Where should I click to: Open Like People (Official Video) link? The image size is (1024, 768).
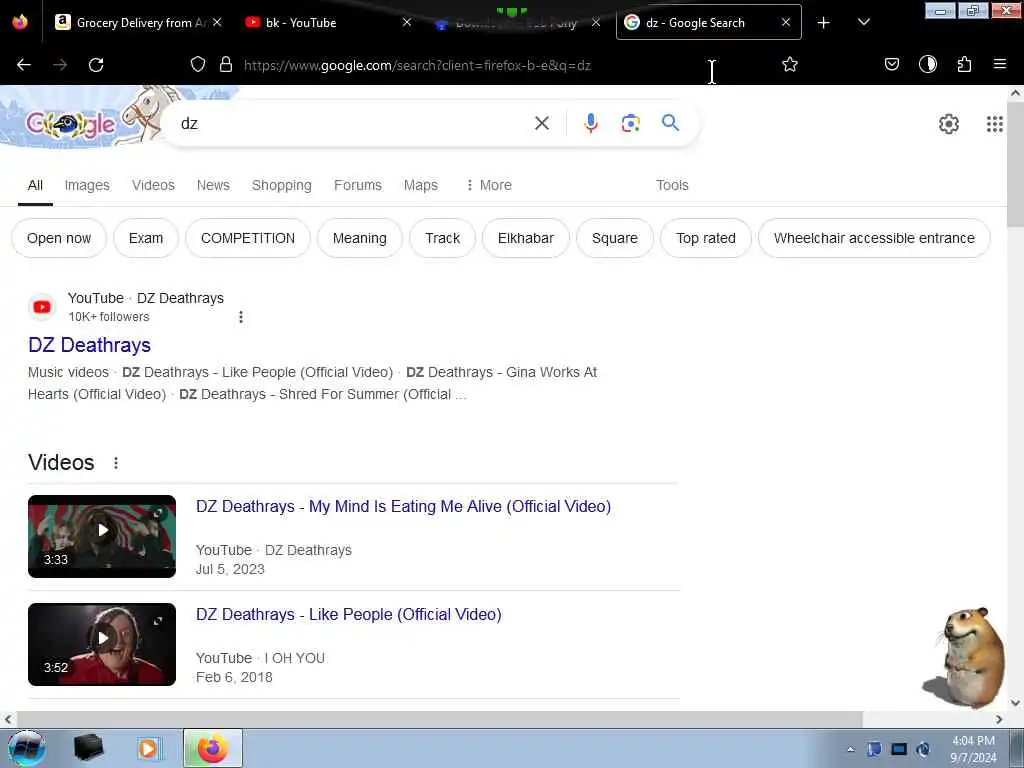point(349,615)
